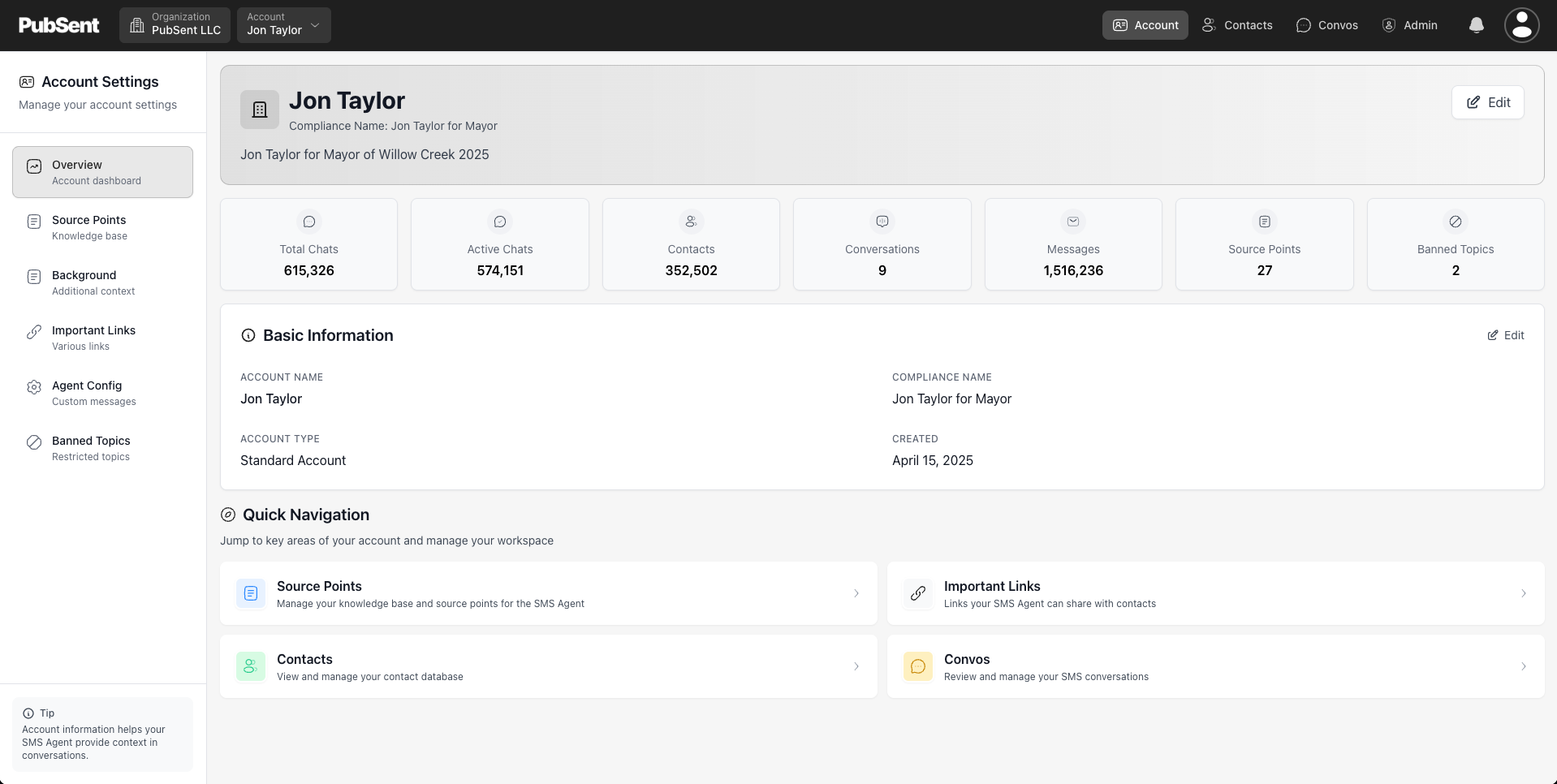Click the user profile avatar
Image resolution: width=1557 pixels, height=784 pixels.
pos(1521,25)
